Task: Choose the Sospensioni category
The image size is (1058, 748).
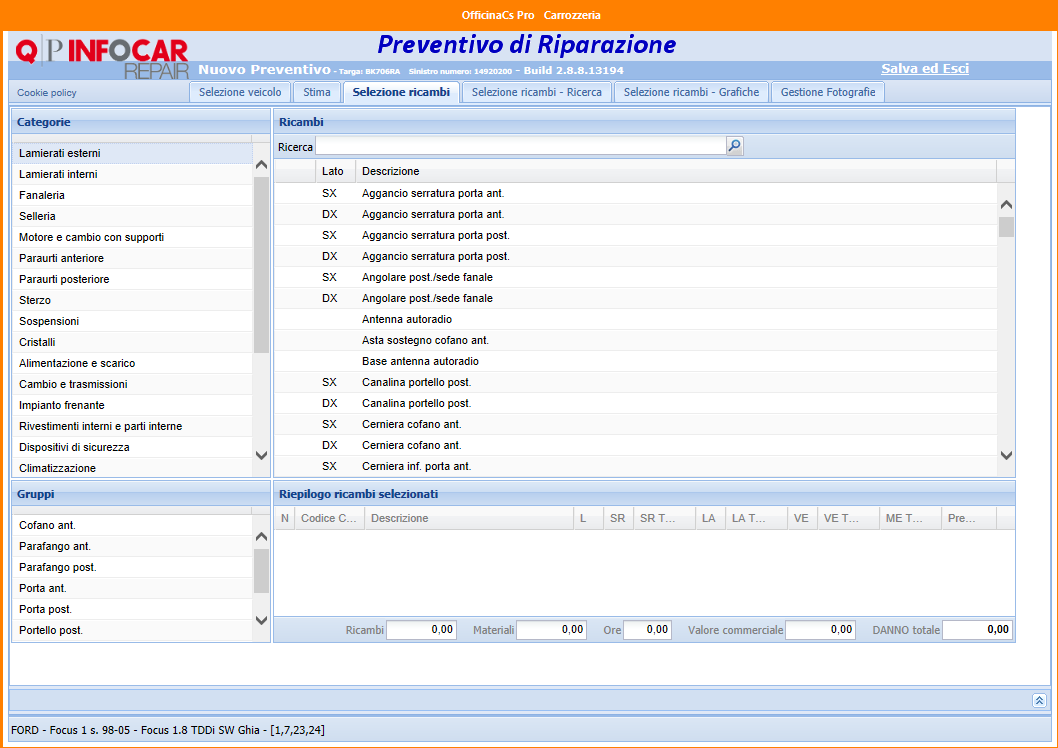Action: 132,321
